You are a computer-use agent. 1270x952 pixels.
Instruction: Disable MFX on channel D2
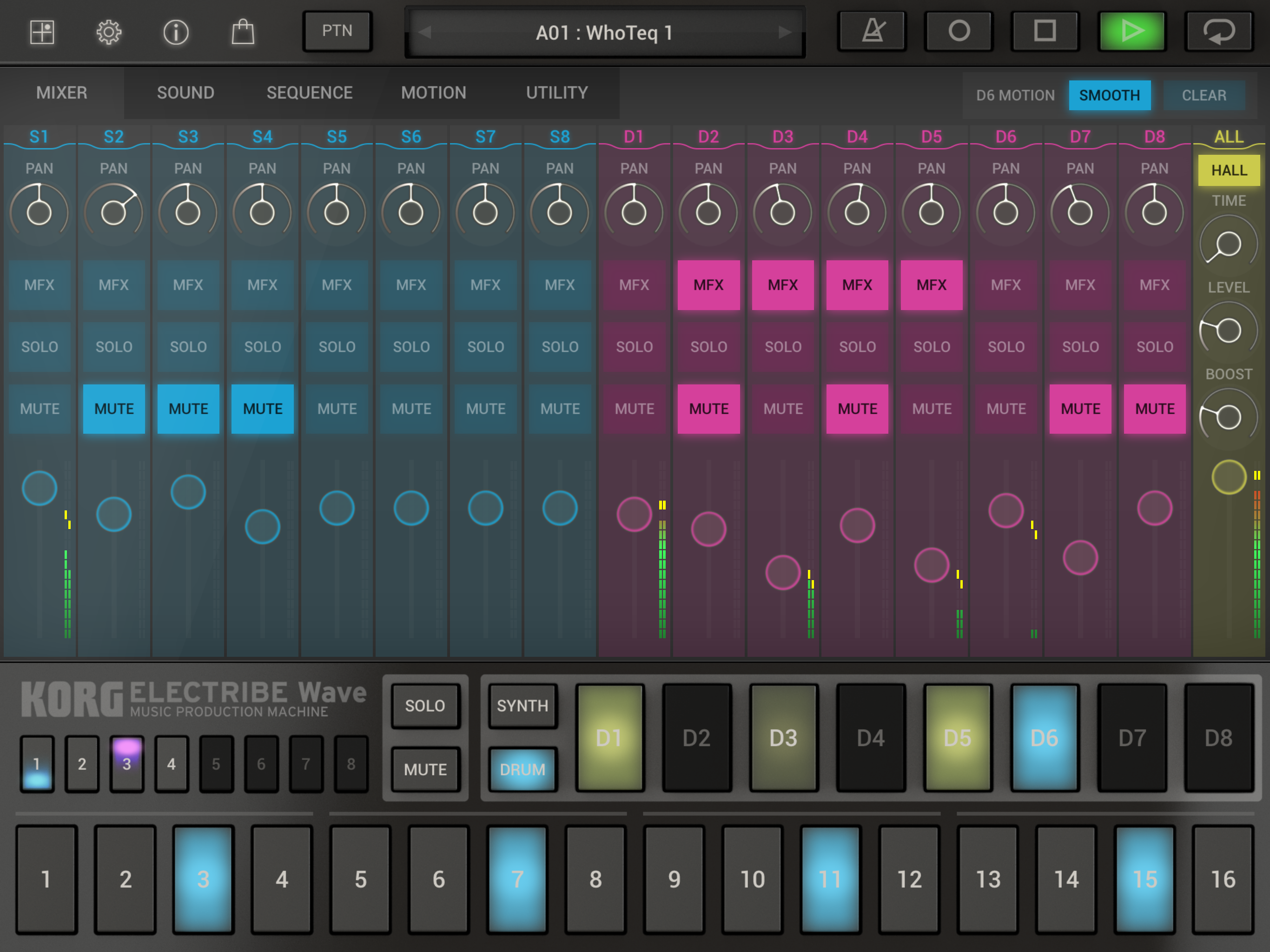point(708,285)
